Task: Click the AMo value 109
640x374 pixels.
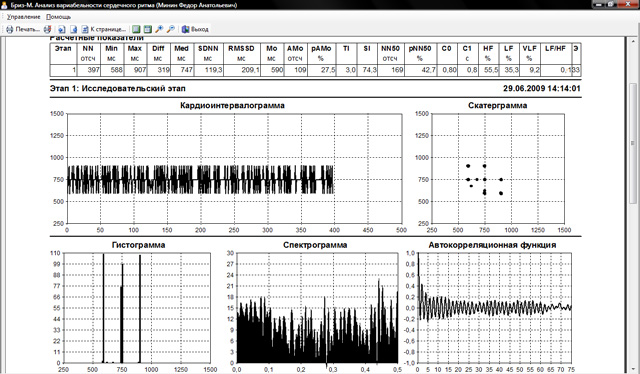Action: point(300,70)
